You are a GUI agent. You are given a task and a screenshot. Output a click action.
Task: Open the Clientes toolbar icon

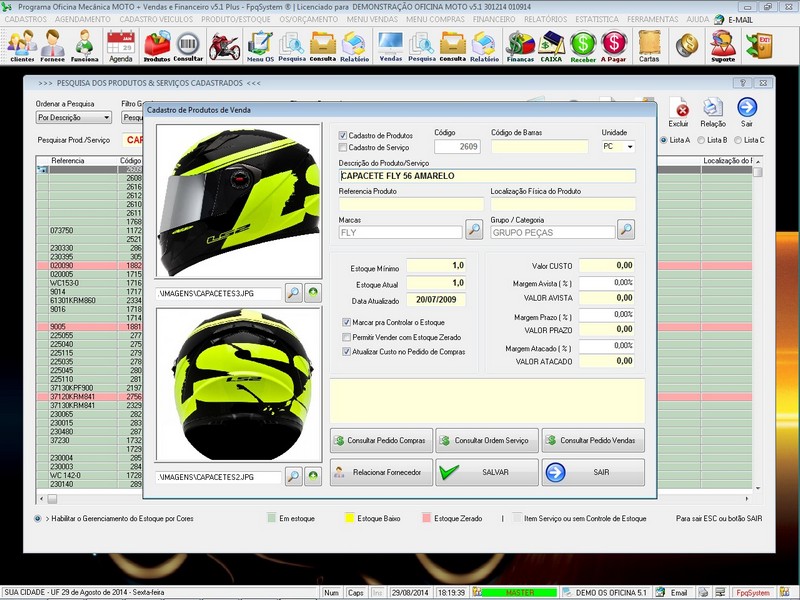[x=21, y=45]
